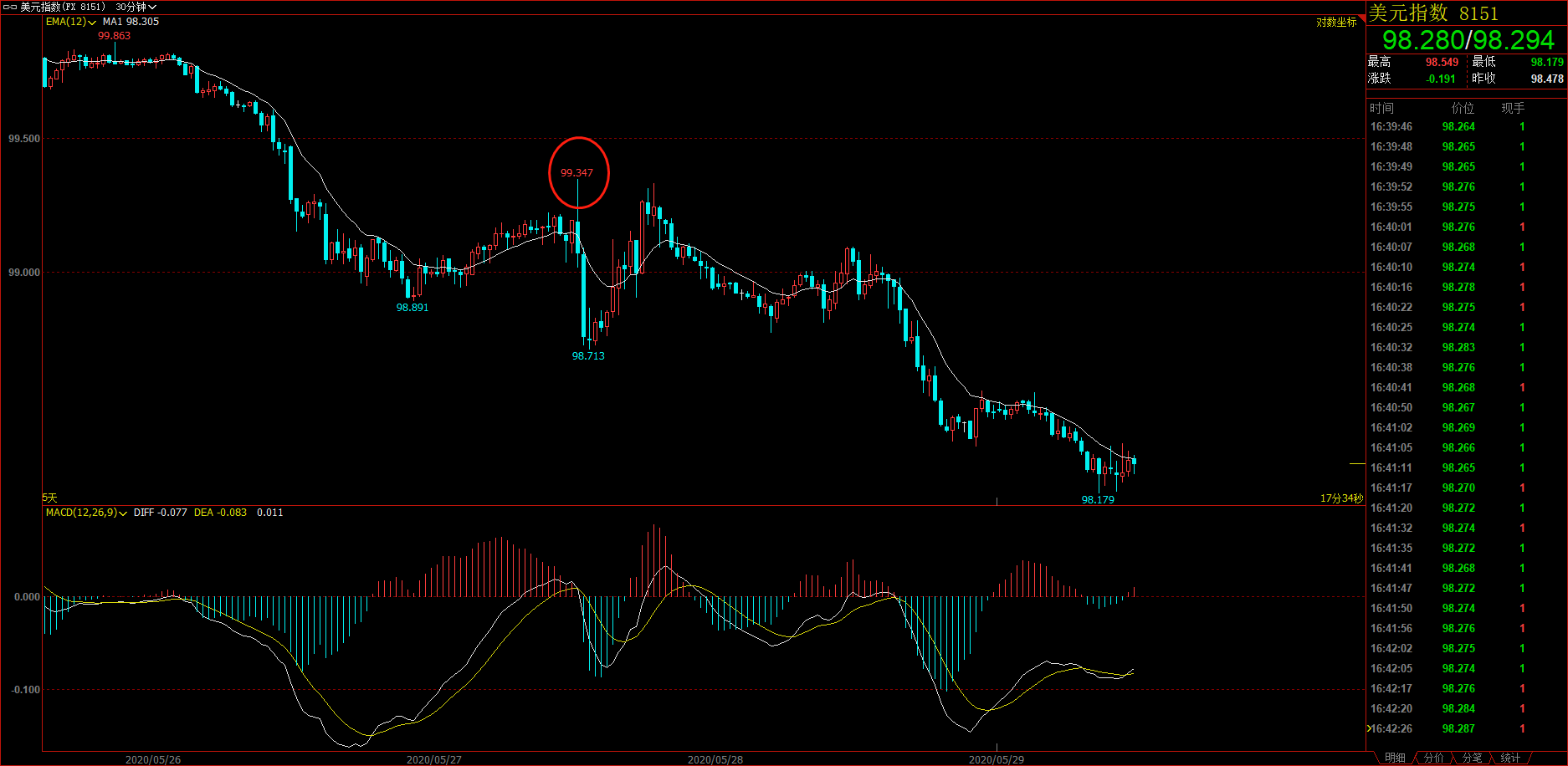The image size is (1568, 766).
Task: Select the 16:39:46 tick row
Action: tap(1466, 127)
